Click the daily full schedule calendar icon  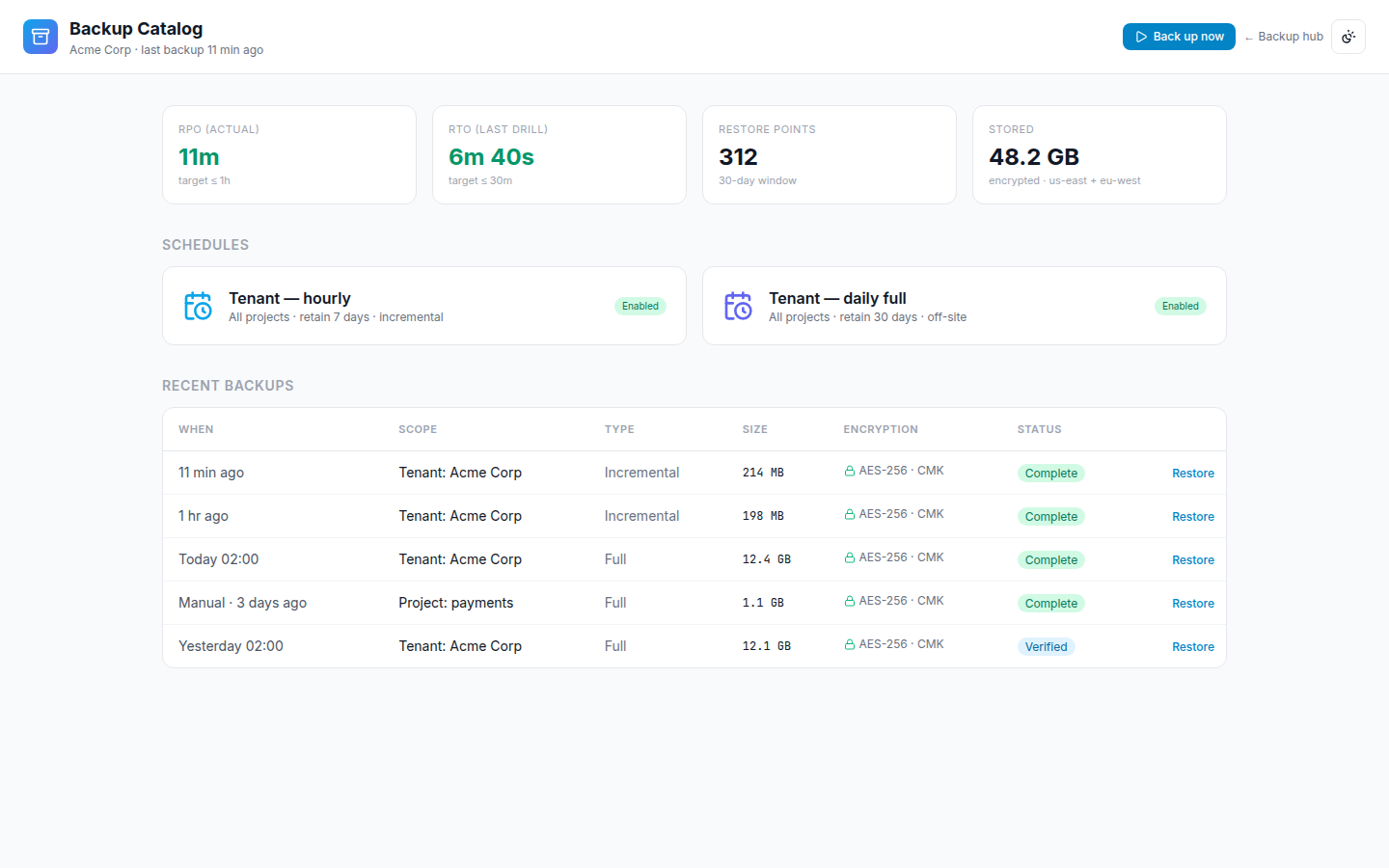(x=738, y=306)
